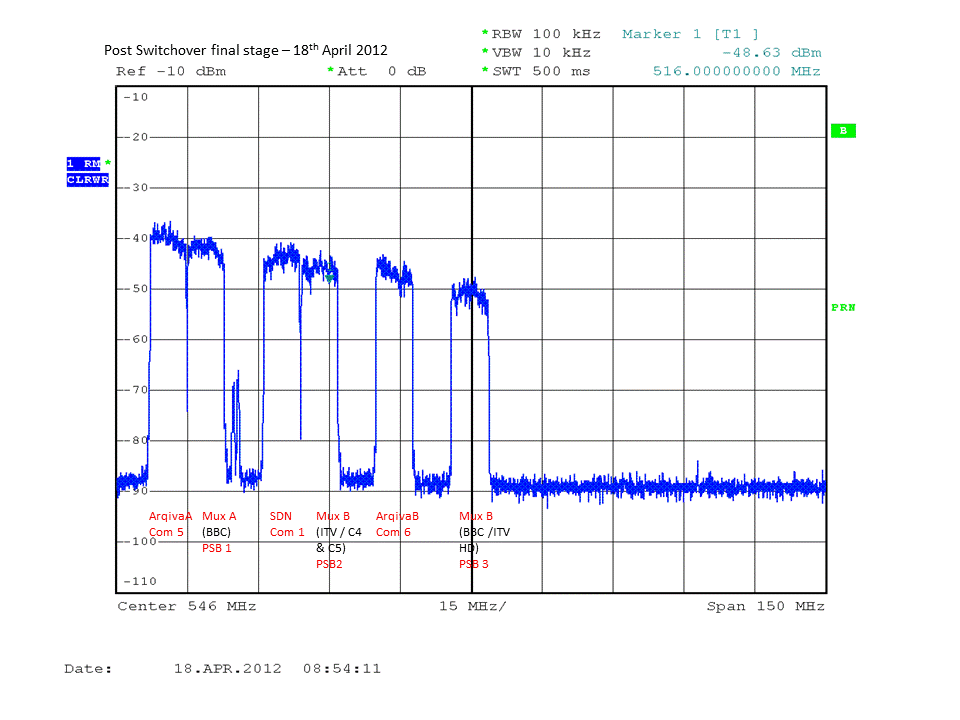Open the Center 546 MHz frequency entry

coord(189,605)
